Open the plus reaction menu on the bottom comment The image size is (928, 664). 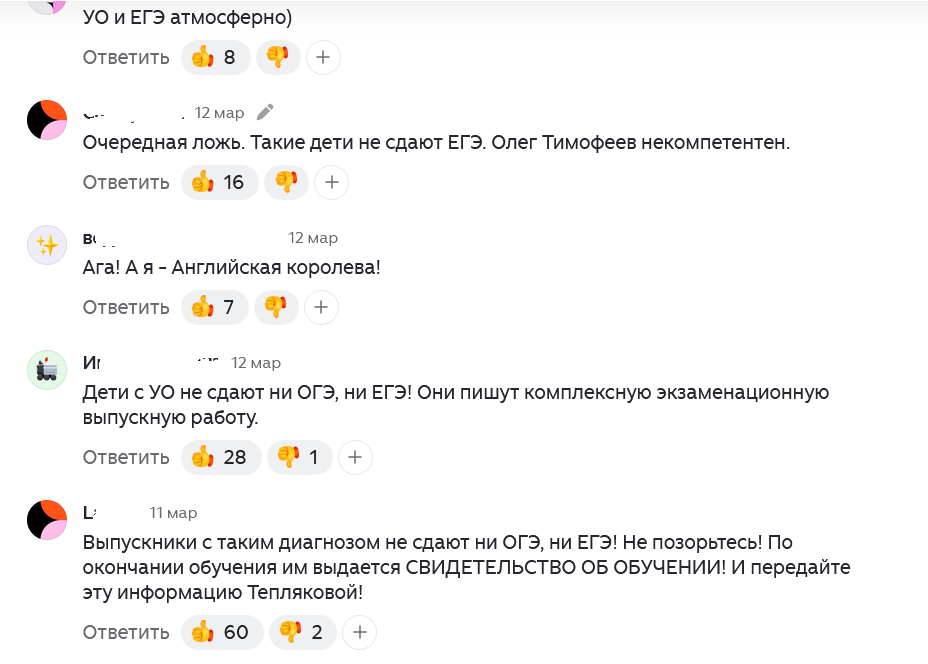[x=359, y=632]
